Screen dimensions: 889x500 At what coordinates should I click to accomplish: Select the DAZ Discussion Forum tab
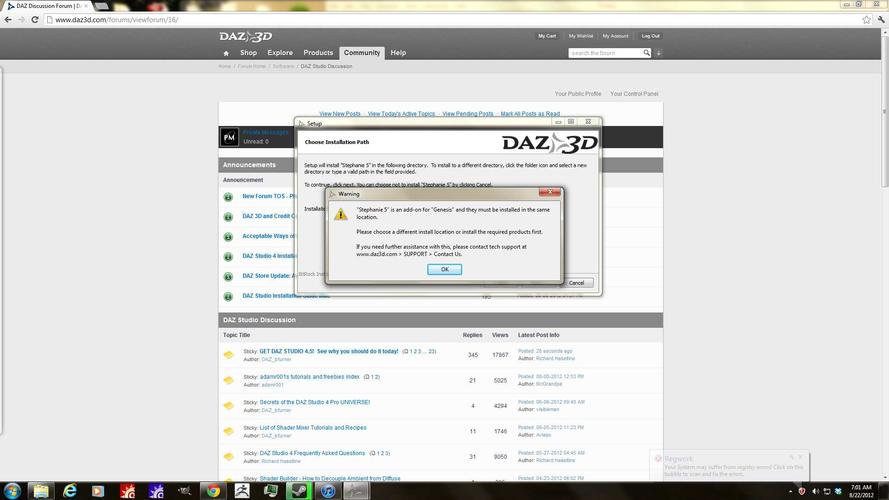48,6
